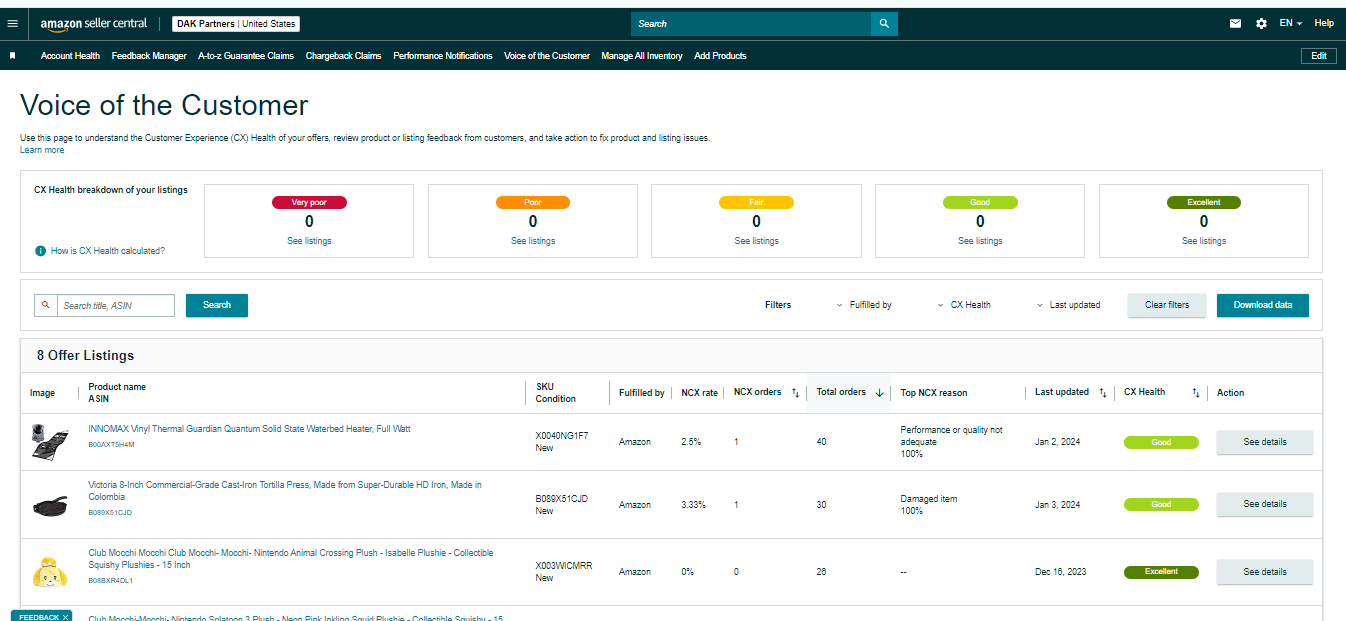Open Victoria tortilla press product thumbnail
Viewport: 1346px width, 621px height.
pyautogui.click(x=49, y=505)
